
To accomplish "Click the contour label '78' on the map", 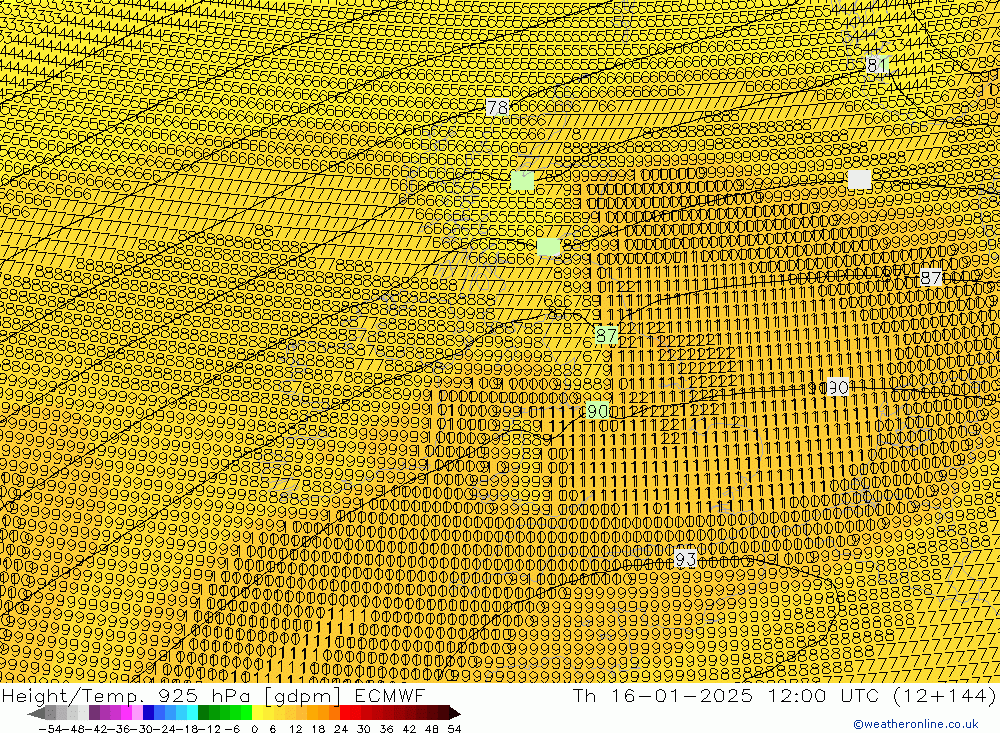I will (x=497, y=107).
